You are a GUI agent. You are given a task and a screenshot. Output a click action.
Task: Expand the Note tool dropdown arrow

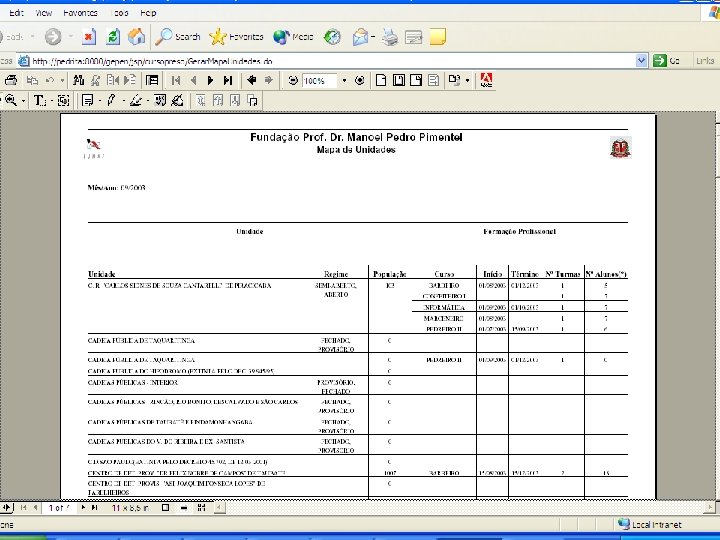(x=100, y=101)
